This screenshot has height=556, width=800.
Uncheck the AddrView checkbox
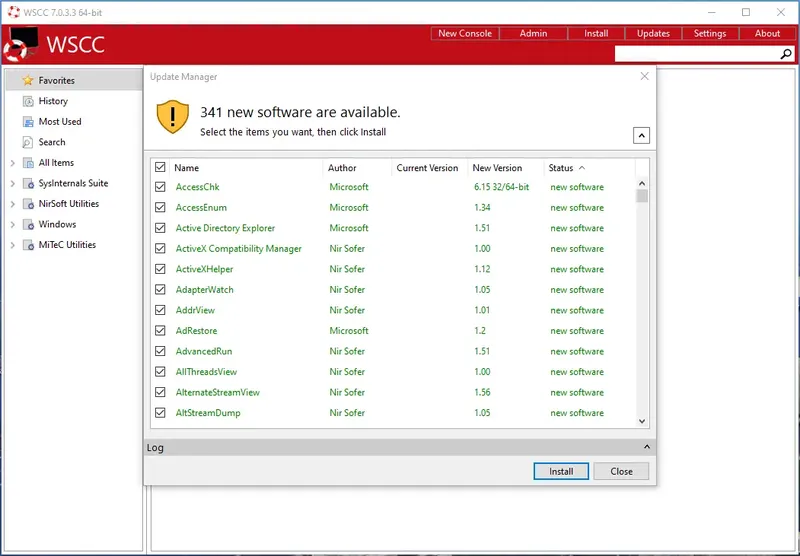pyautogui.click(x=160, y=310)
